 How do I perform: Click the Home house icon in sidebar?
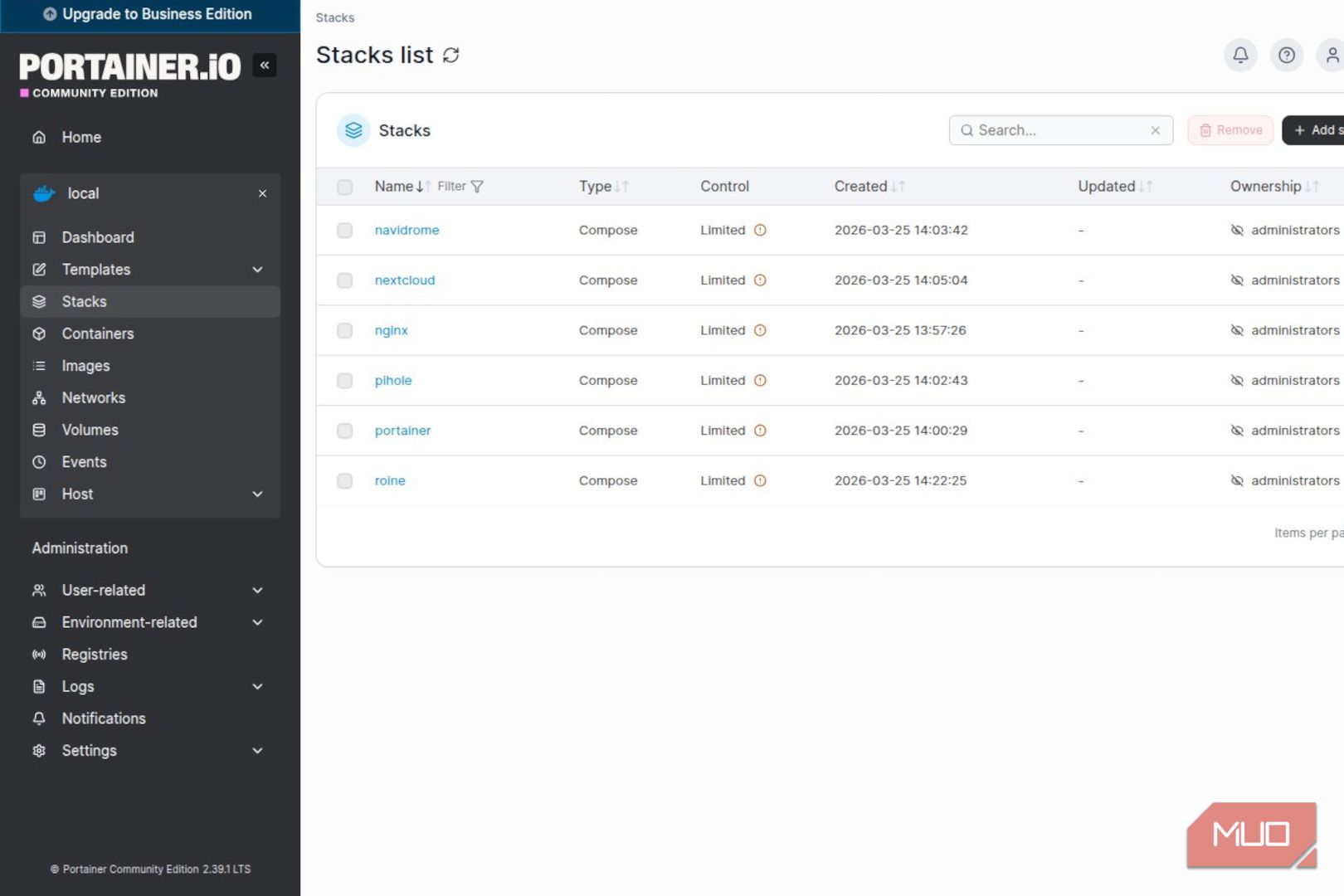[39, 137]
